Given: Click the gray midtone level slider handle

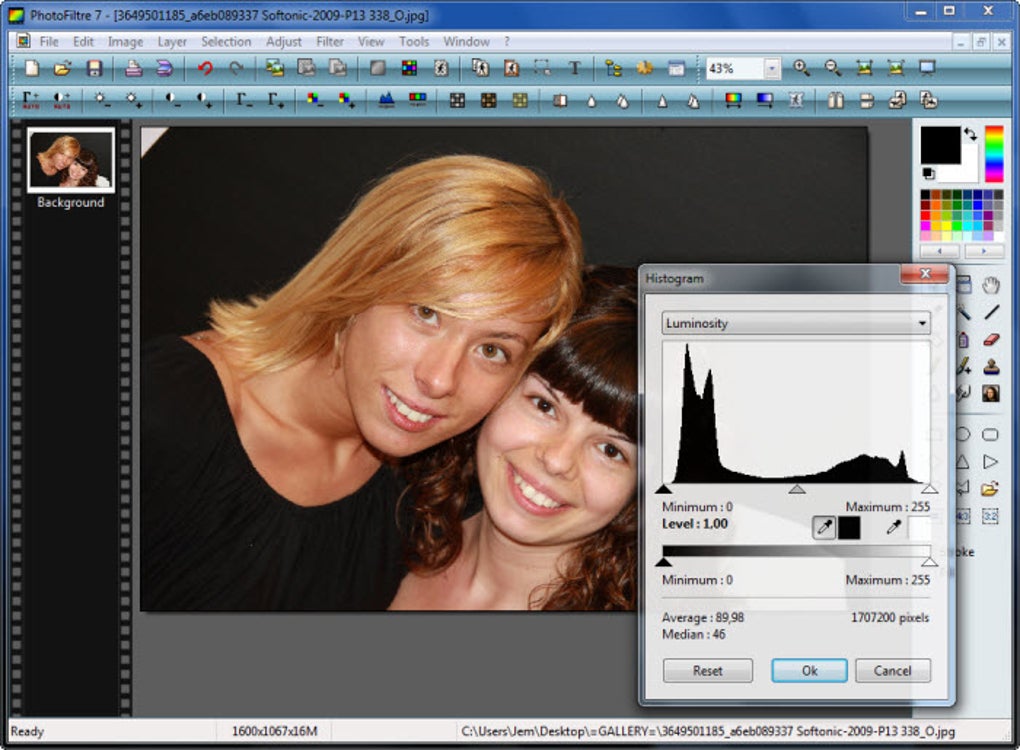Looking at the screenshot, I should 797,489.
